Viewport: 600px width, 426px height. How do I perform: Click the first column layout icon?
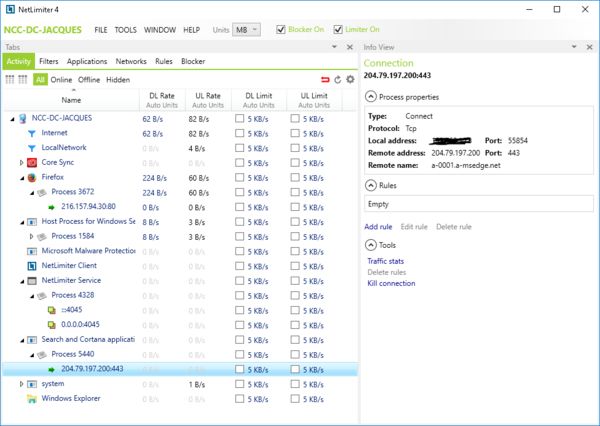coord(10,80)
